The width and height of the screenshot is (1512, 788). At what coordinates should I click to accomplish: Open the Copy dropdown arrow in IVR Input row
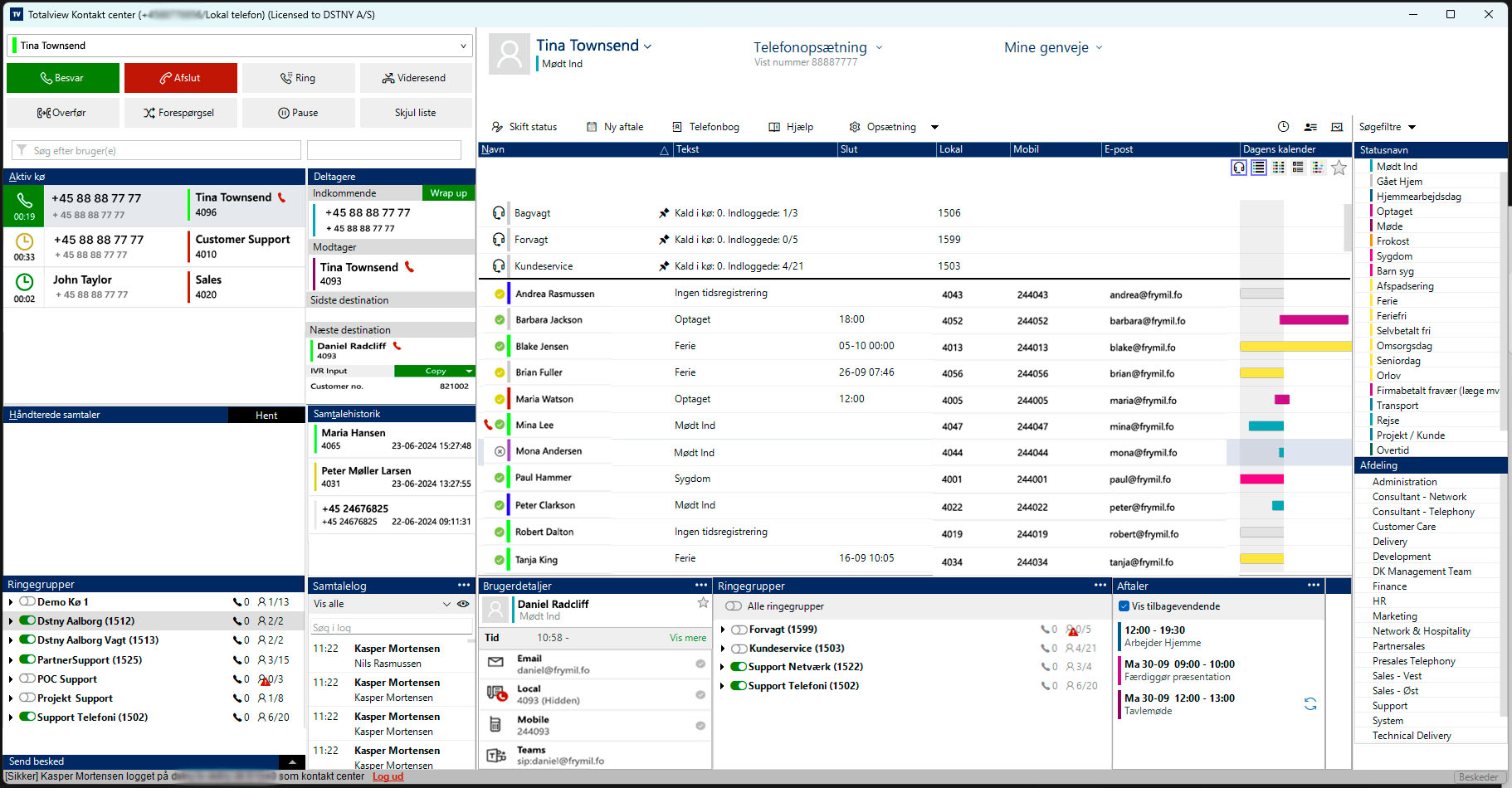[469, 371]
